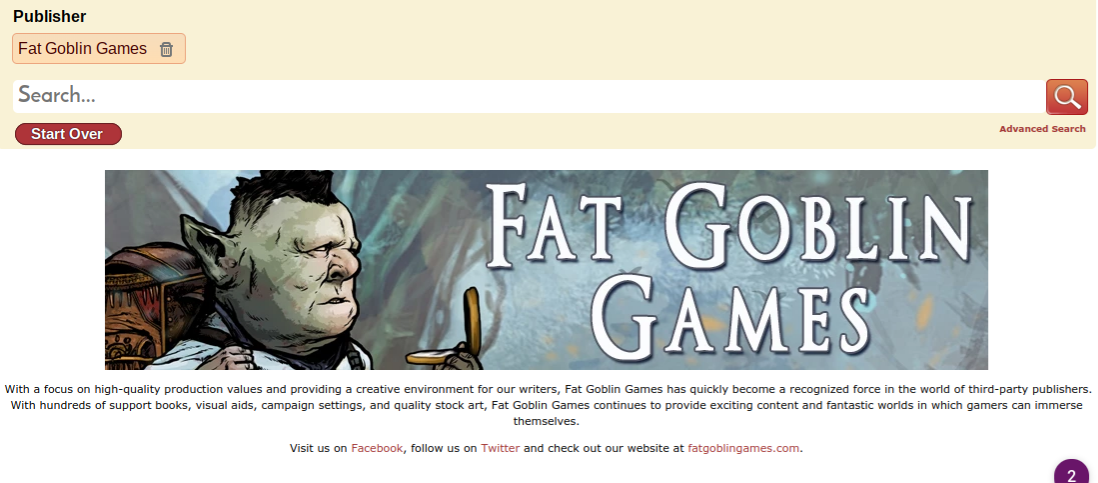Visit the fatgoblingames.com website link
This screenshot has height=483, width=1098.
tap(743, 448)
